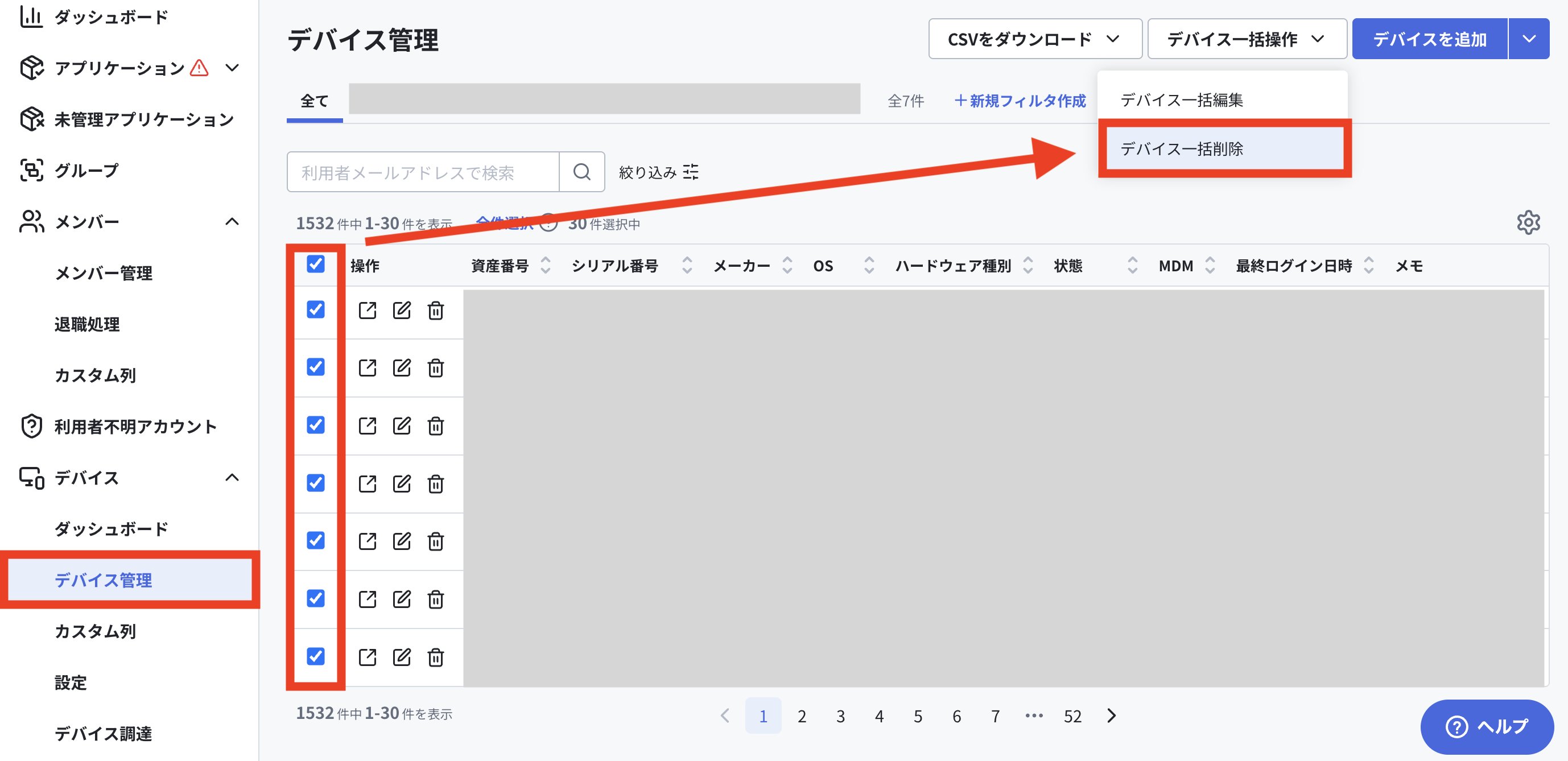The width and height of the screenshot is (1568, 761).
Task: Click the search magnifier icon button
Action: pyautogui.click(x=582, y=172)
